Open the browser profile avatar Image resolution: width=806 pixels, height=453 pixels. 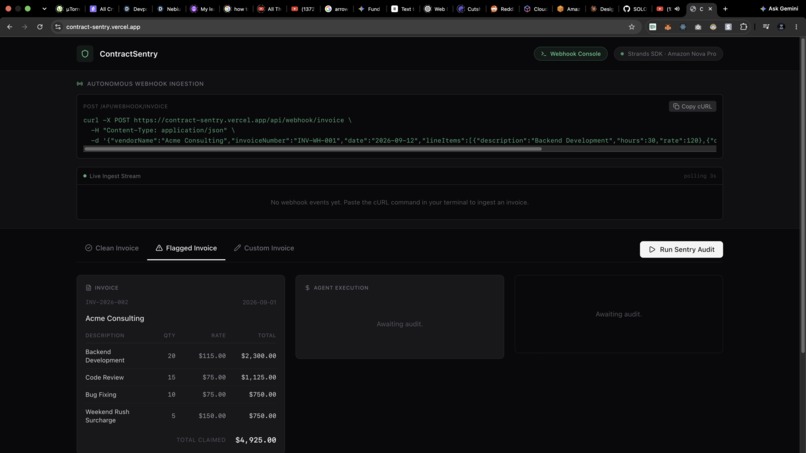tap(781, 27)
